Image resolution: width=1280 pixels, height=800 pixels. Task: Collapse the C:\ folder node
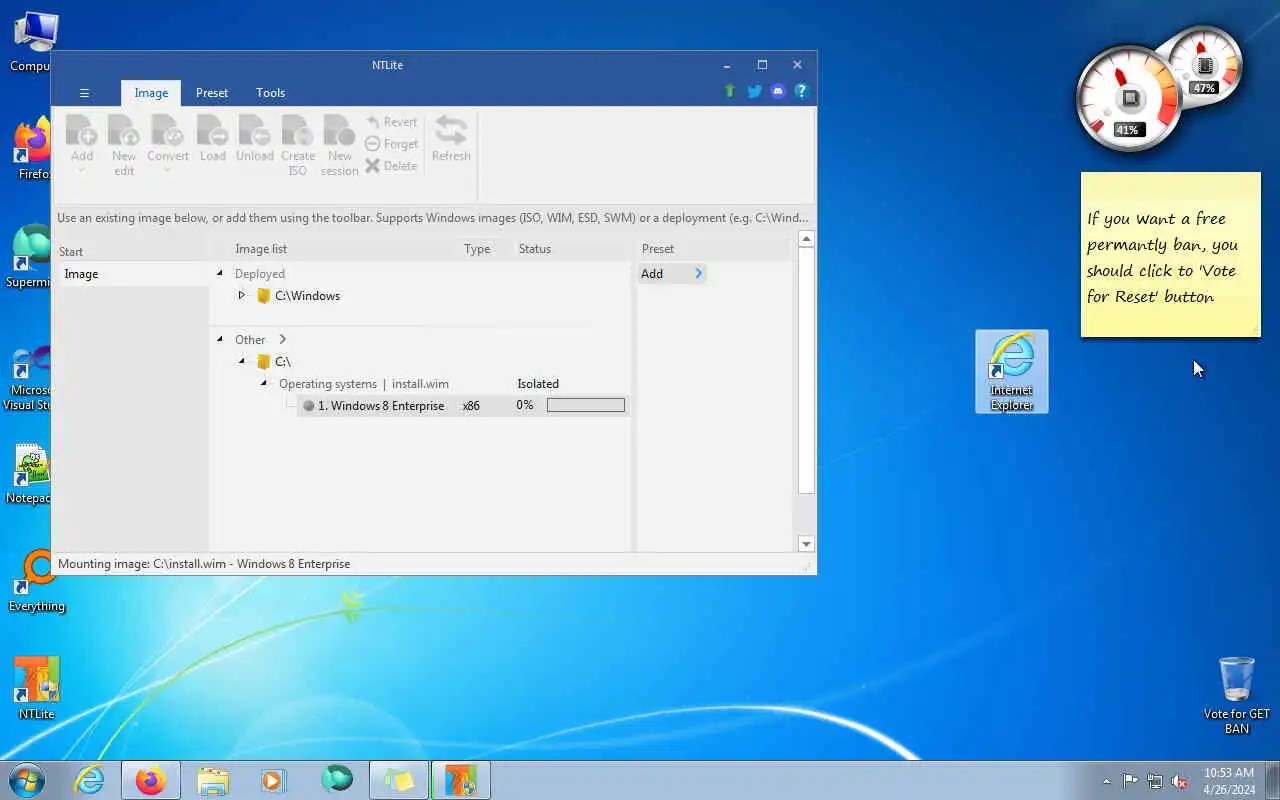pyautogui.click(x=242, y=361)
